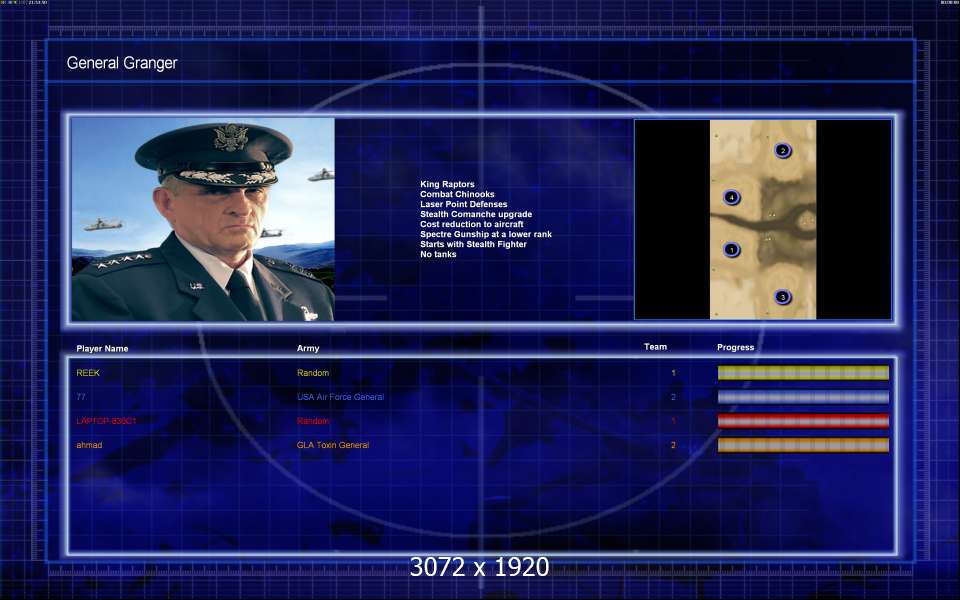
Task: Click start position marker 4 on the map
Action: coord(732,198)
